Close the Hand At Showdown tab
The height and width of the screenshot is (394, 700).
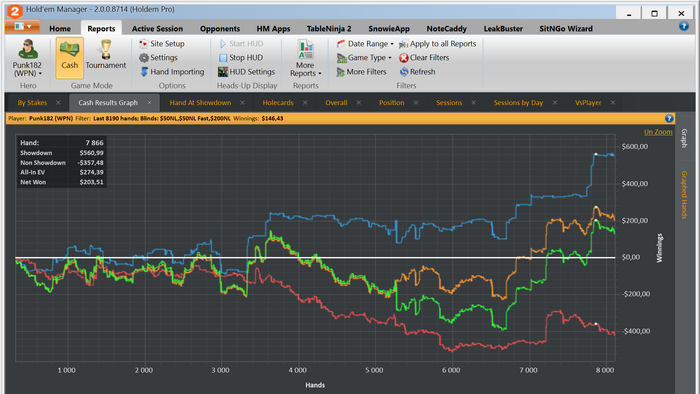point(242,103)
